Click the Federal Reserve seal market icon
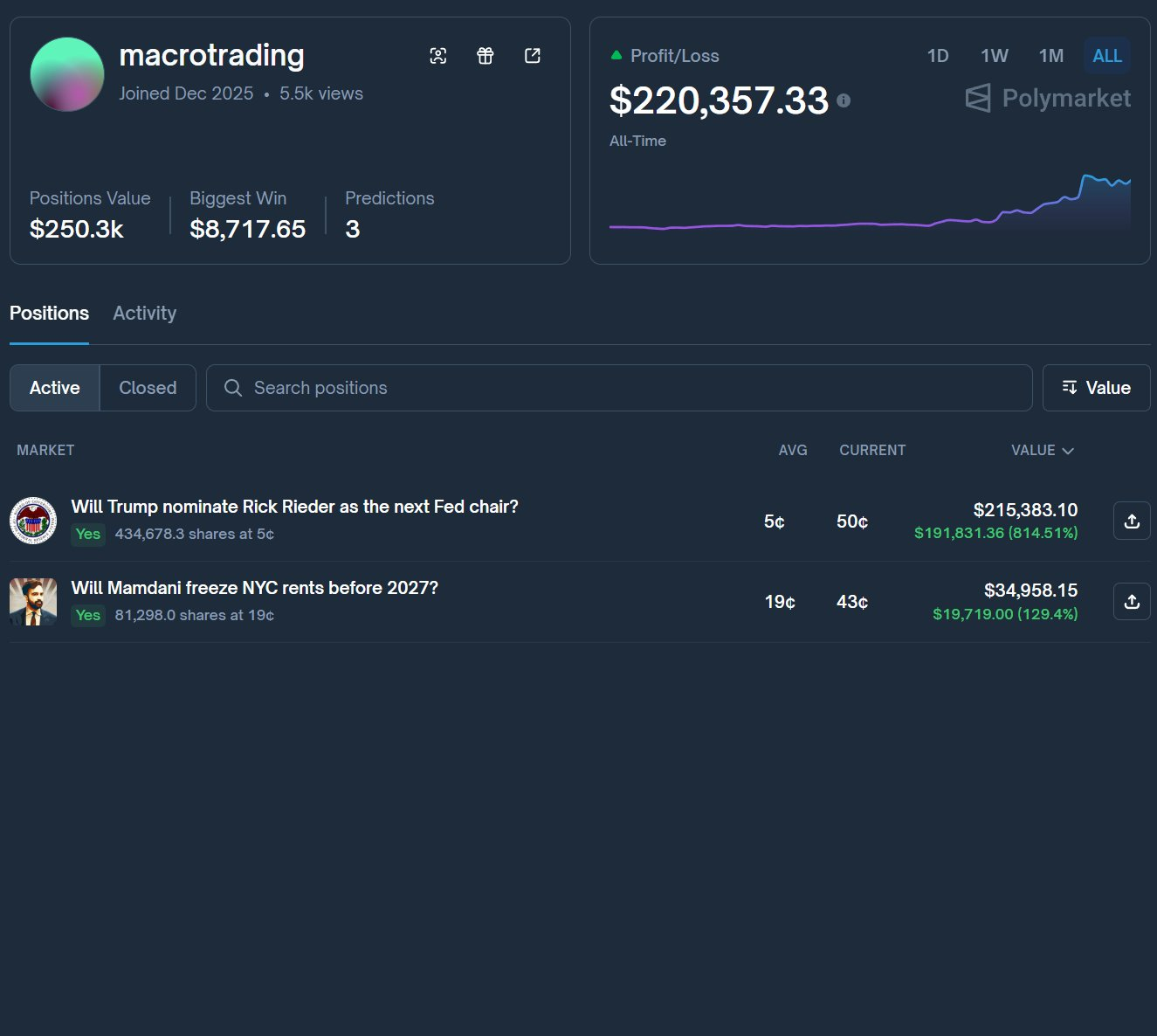The image size is (1157, 1036). point(33,521)
